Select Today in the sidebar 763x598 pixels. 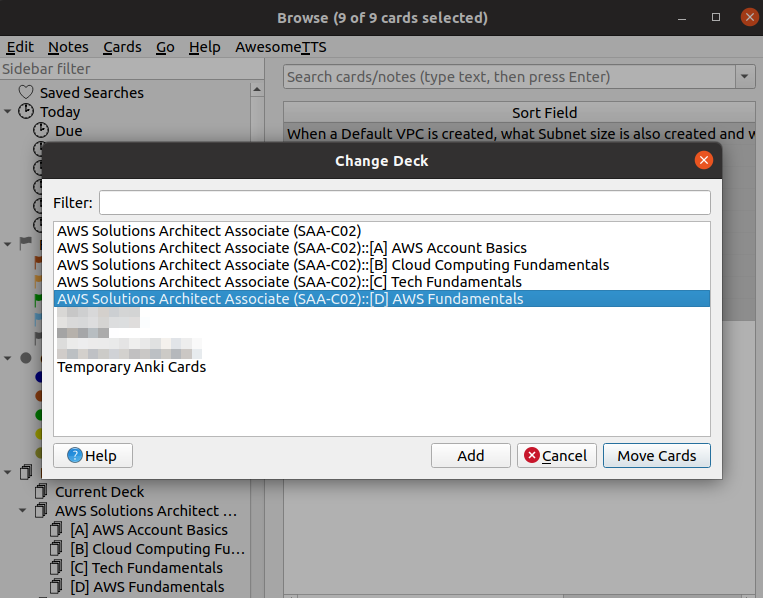[60, 112]
